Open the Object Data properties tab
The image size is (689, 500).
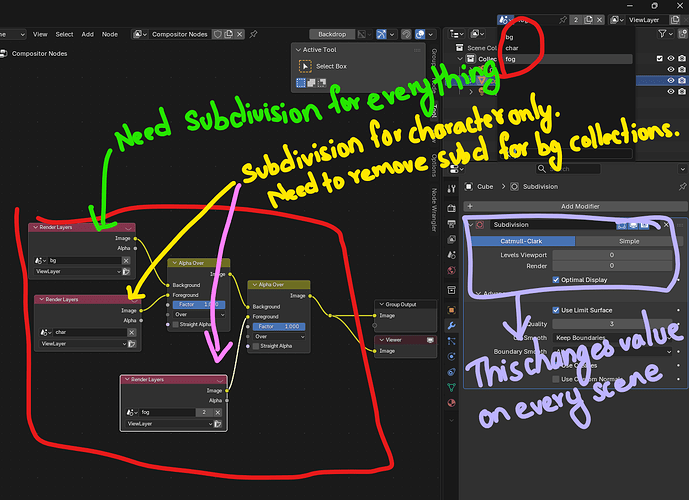451,387
